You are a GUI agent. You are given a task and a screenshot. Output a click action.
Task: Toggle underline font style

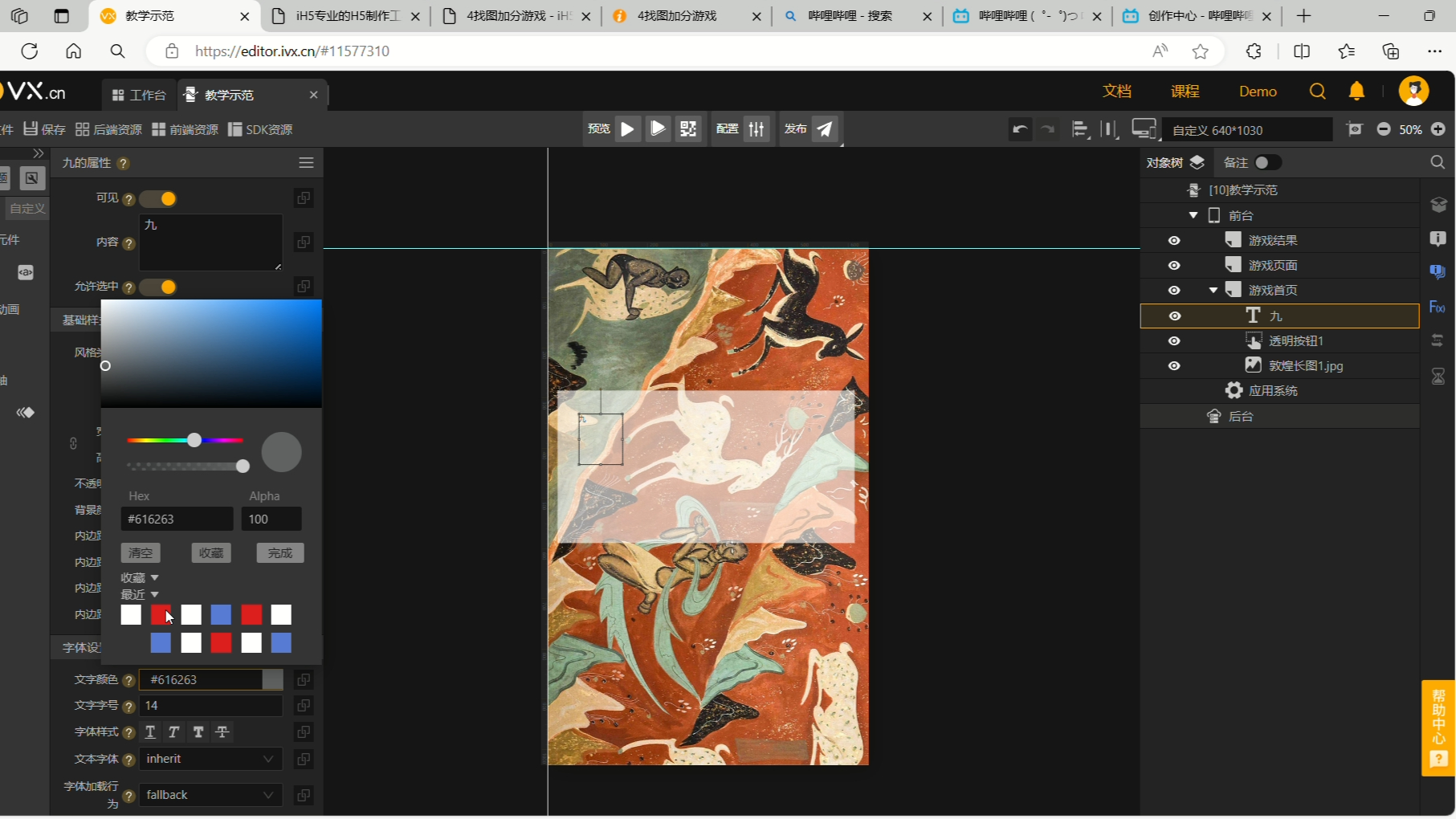point(150,731)
